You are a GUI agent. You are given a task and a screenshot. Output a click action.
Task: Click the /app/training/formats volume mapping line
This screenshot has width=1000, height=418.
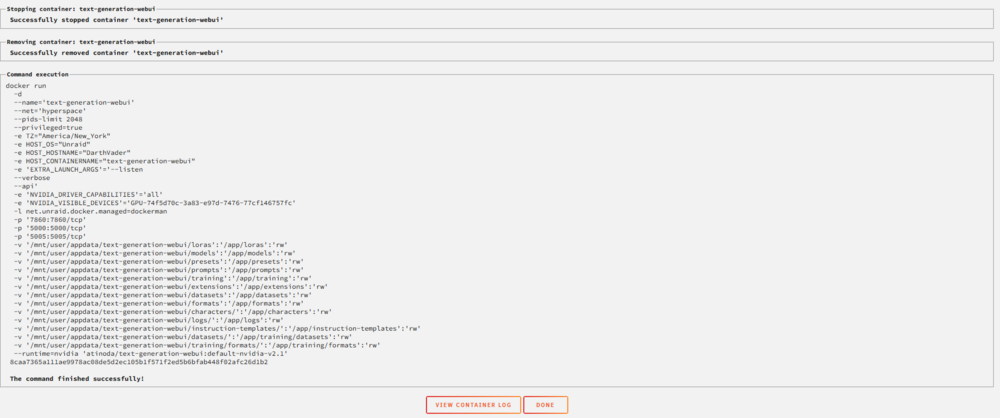click(197, 345)
